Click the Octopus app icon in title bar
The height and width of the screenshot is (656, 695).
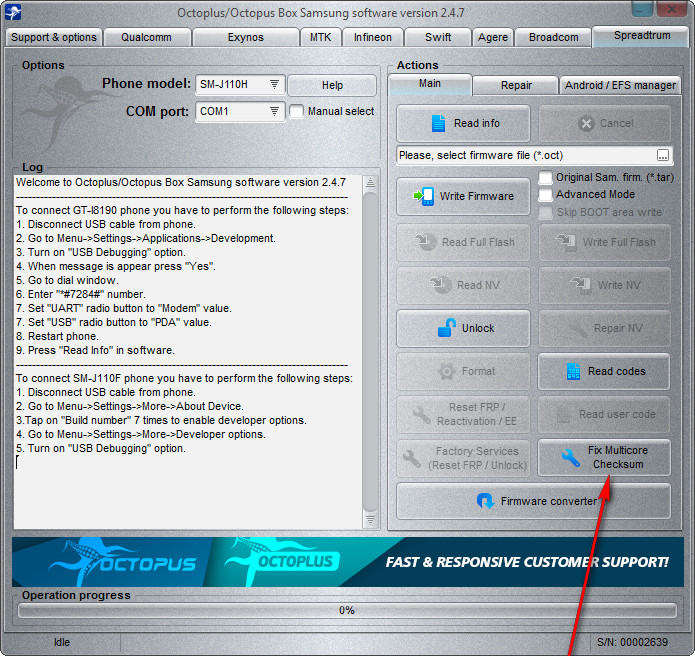tap(13, 12)
